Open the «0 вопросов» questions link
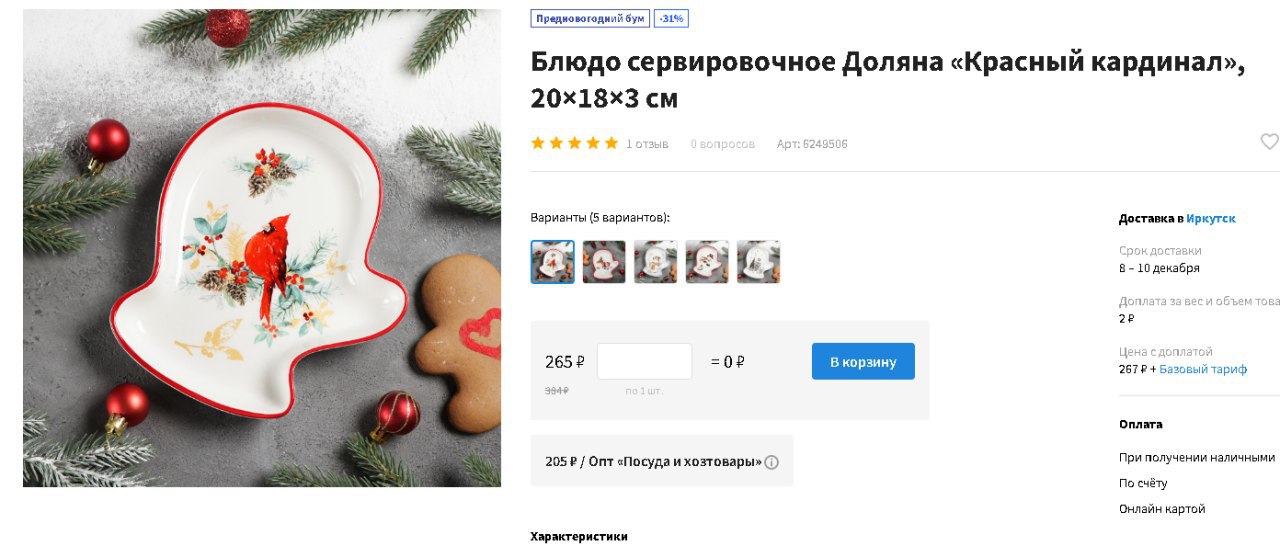The image size is (1280, 546). [x=723, y=144]
